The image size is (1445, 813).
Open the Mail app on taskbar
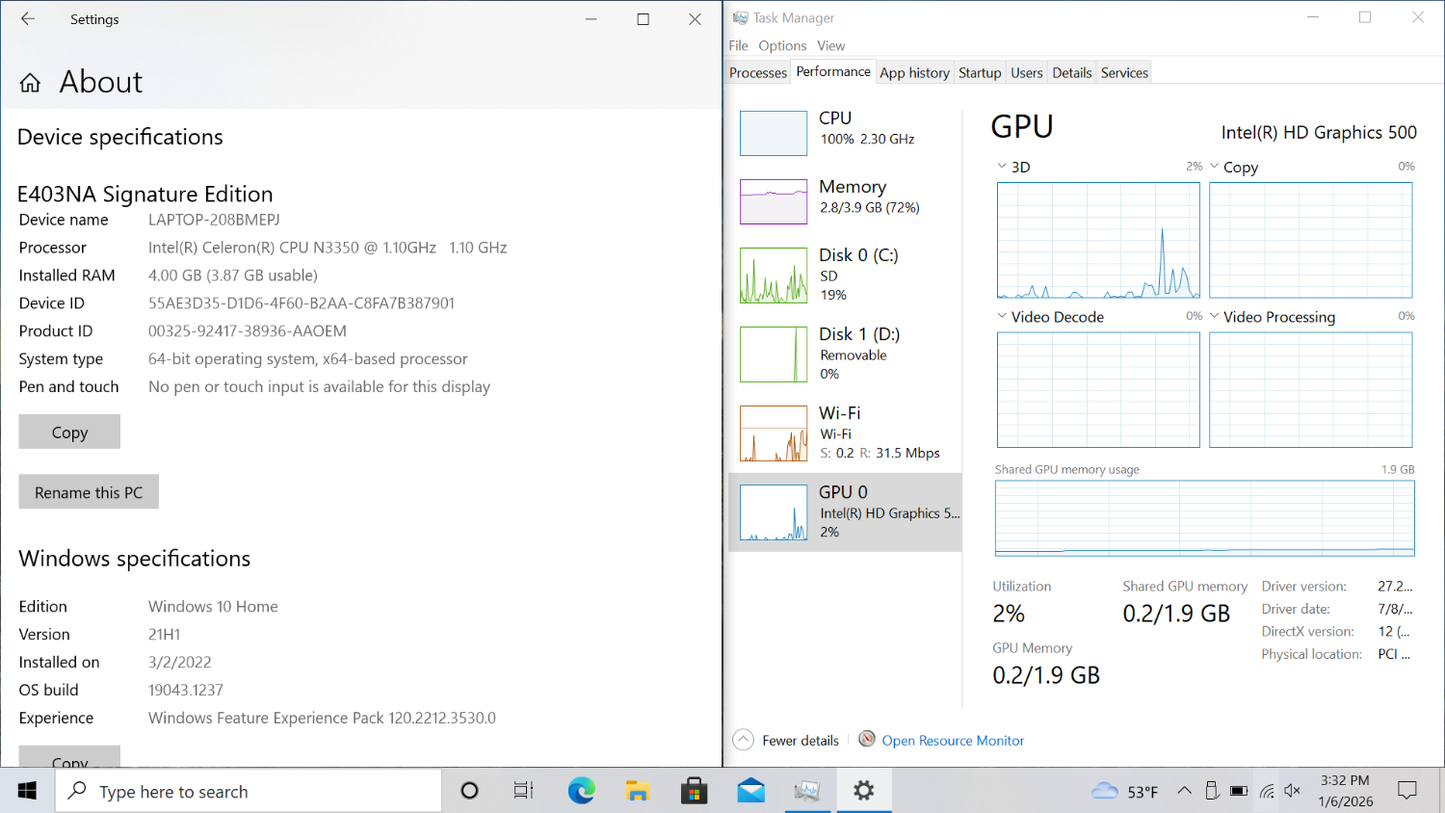click(x=750, y=791)
